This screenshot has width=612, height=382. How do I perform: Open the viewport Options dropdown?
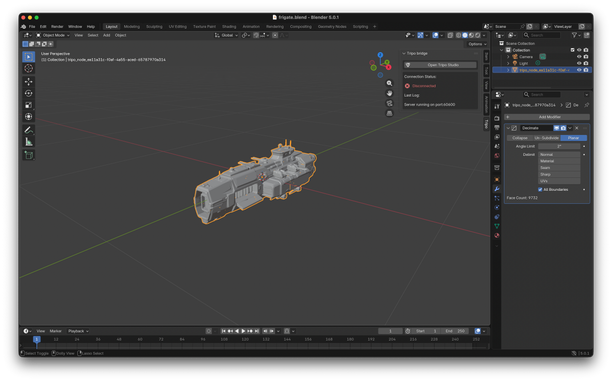(477, 44)
